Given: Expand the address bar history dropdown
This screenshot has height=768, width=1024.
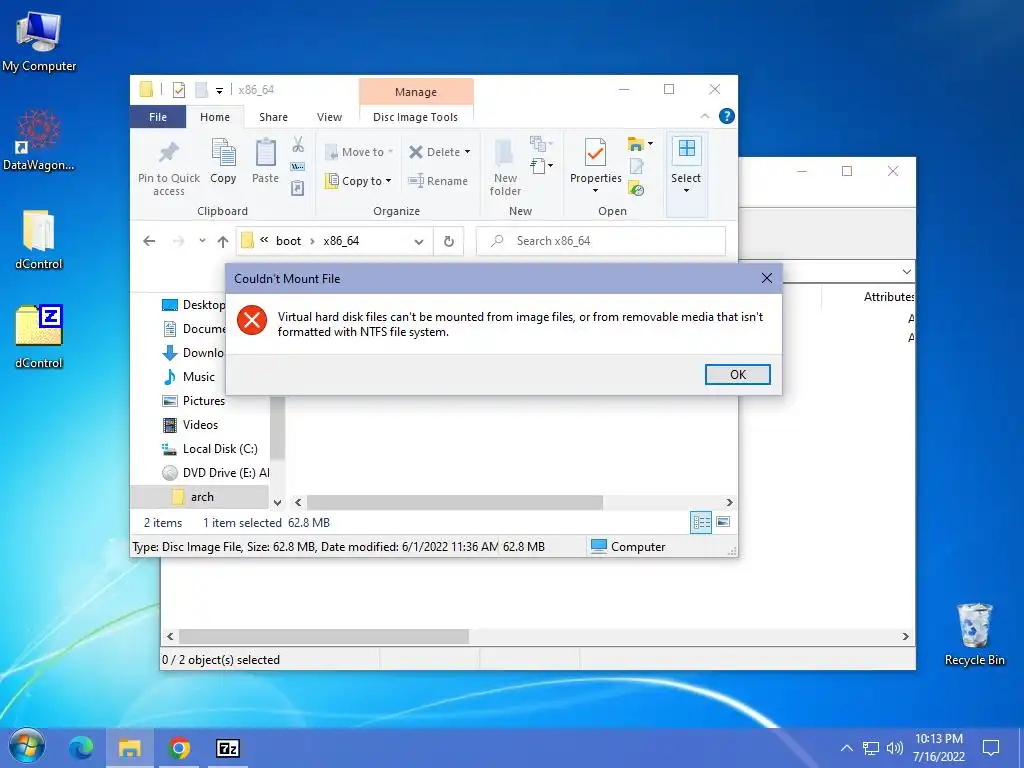Looking at the screenshot, I should pos(419,241).
